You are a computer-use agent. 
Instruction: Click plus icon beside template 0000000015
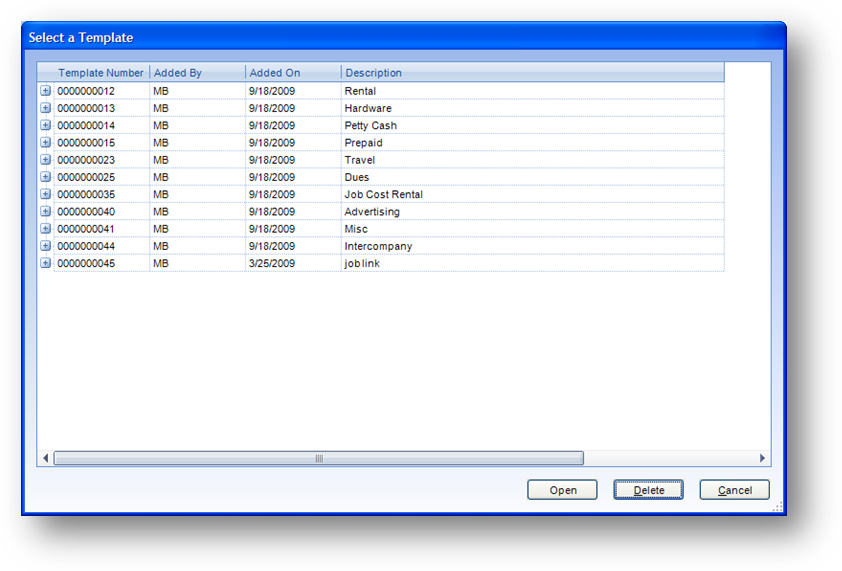[x=45, y=143]
